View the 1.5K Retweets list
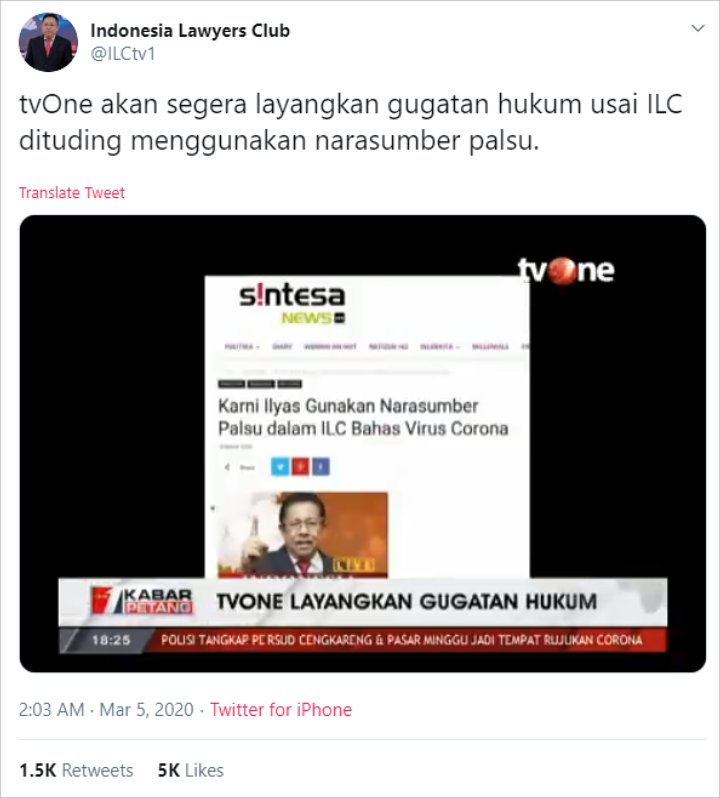This screenshot has height=798, width=720. pos(76,771)
